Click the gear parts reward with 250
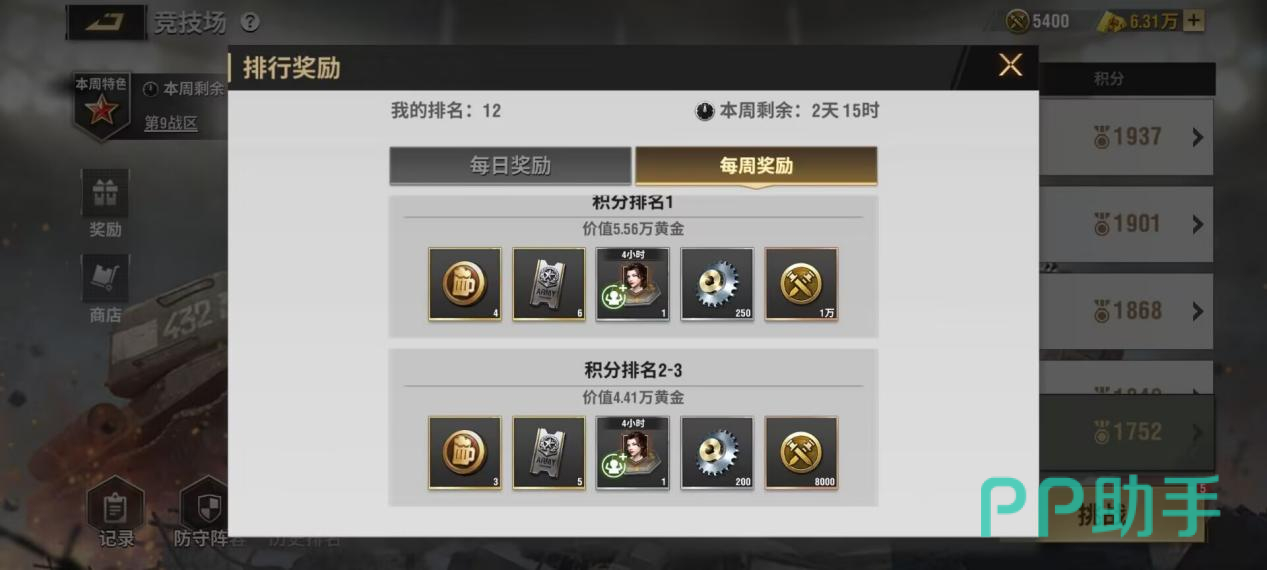Viewport: 1267px width, 570px height. point(717,284)
